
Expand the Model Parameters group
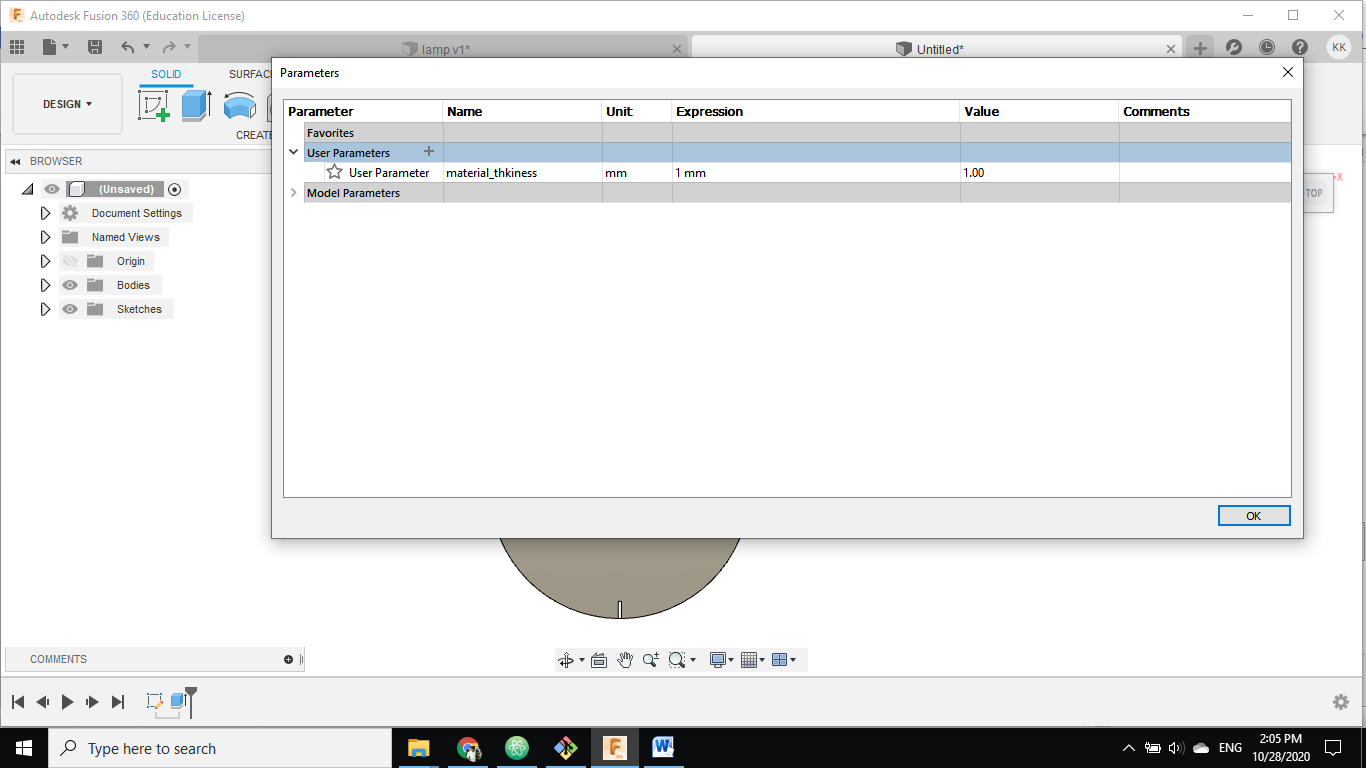click(x=294, y=193)
